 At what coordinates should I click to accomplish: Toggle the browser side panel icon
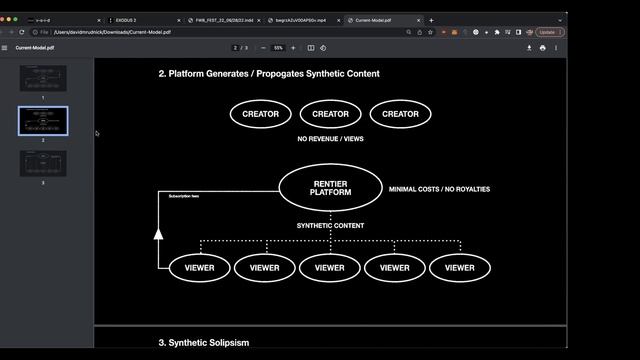518,32
